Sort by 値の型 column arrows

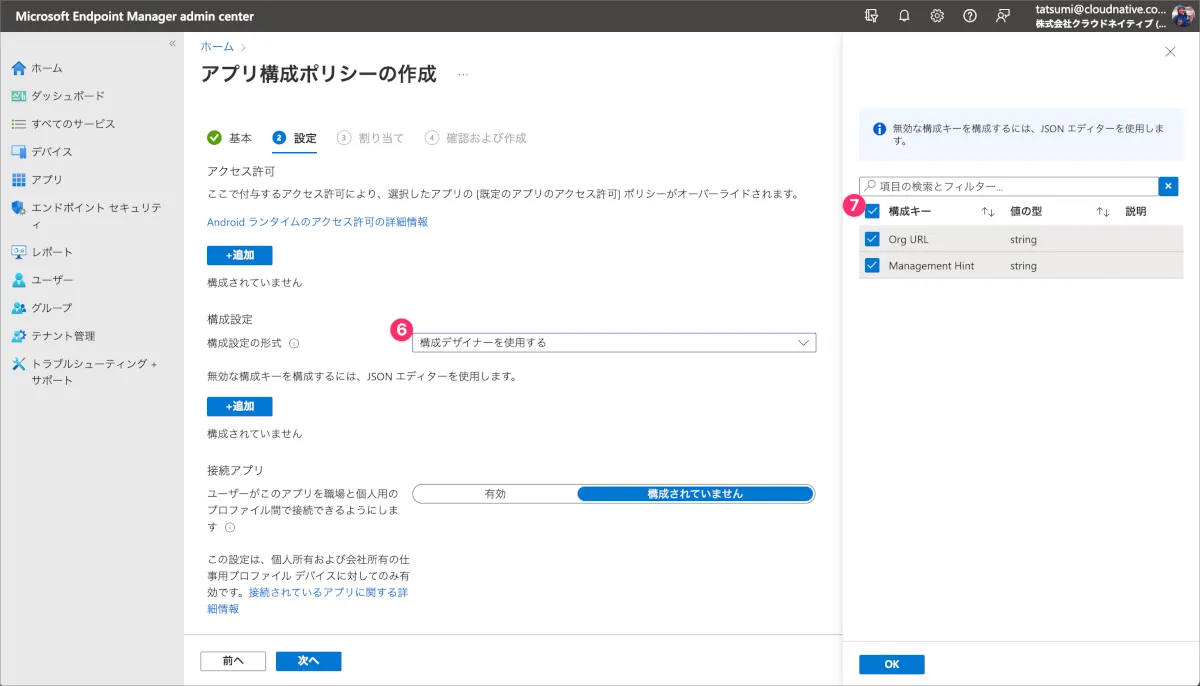coord(1103,212)
